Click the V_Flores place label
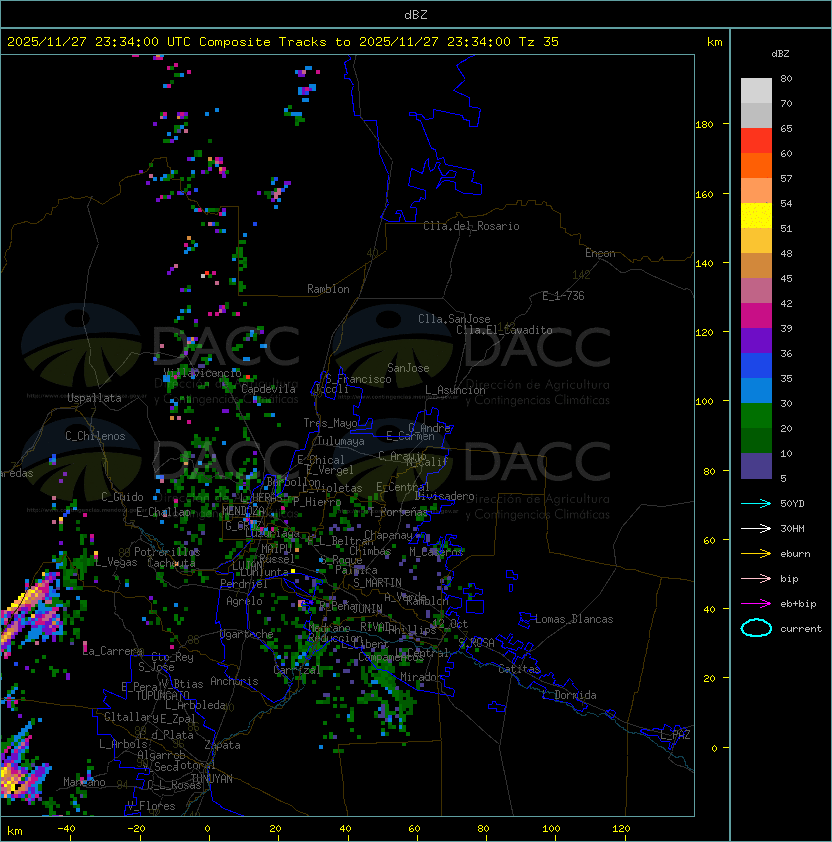 click(x=151, y=806)
